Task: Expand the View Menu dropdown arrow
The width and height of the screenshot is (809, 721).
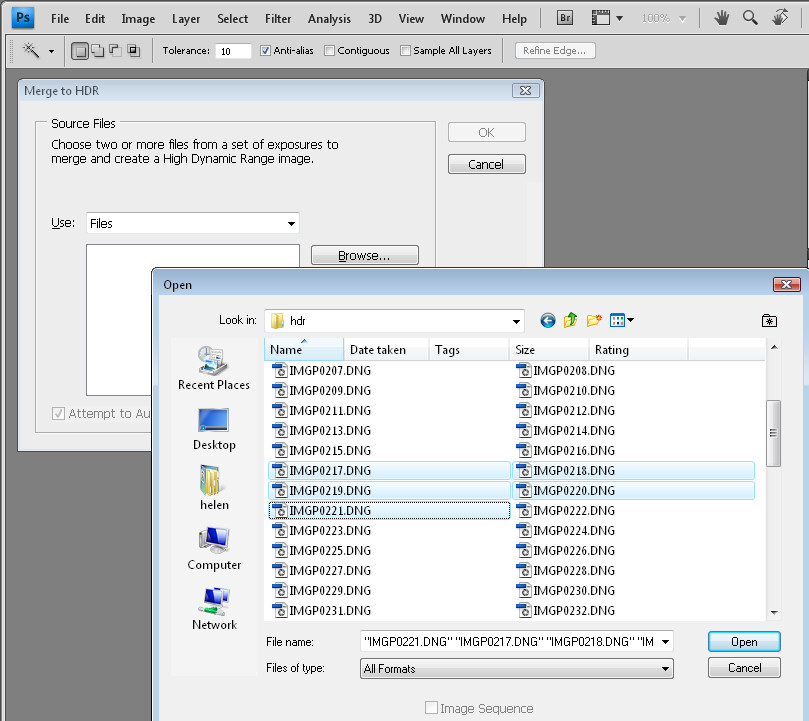Action: pyautogui.click(x=630, y=321)
